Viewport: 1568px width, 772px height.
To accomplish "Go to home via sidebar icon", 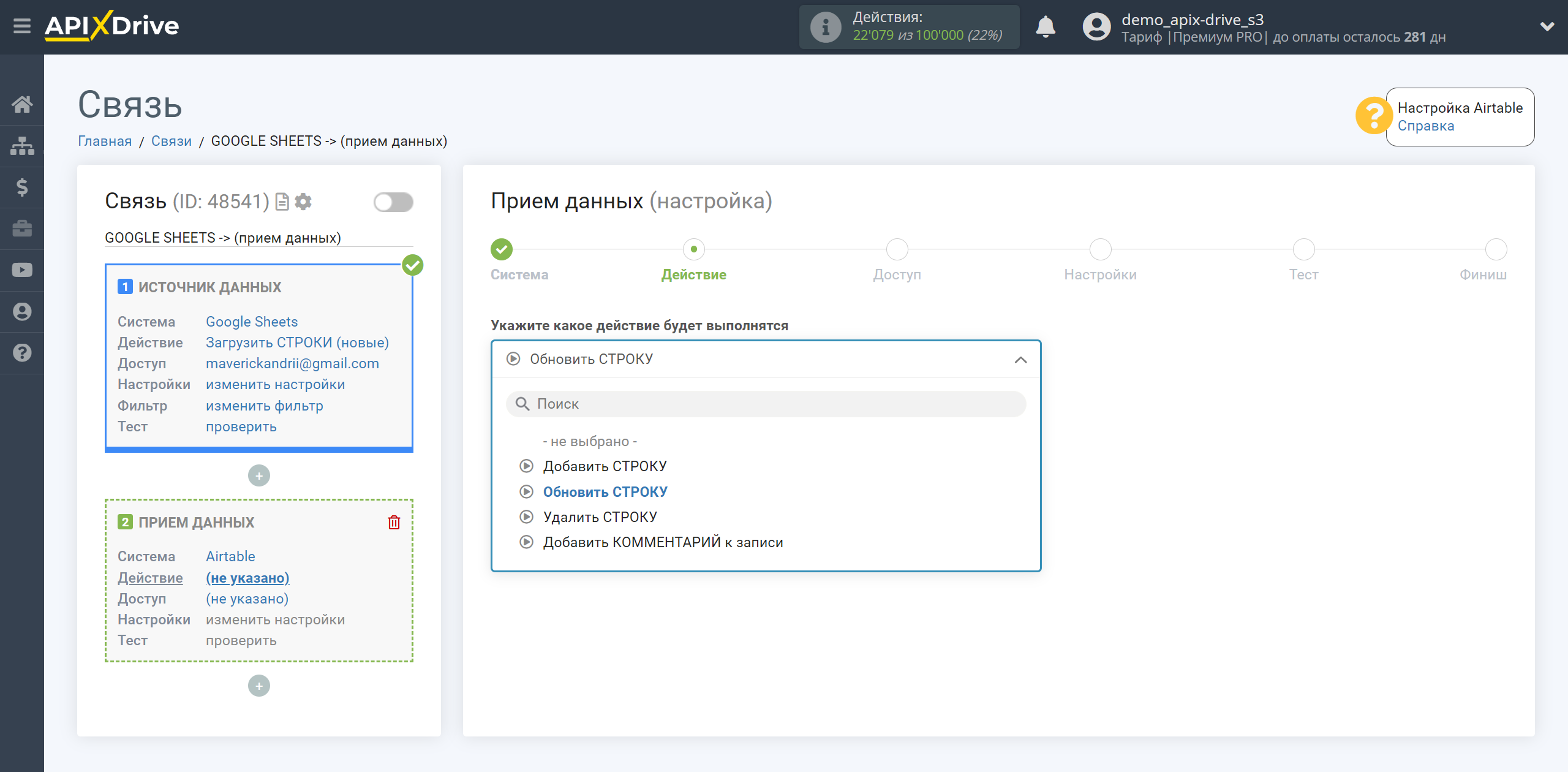I will (22, 104).
